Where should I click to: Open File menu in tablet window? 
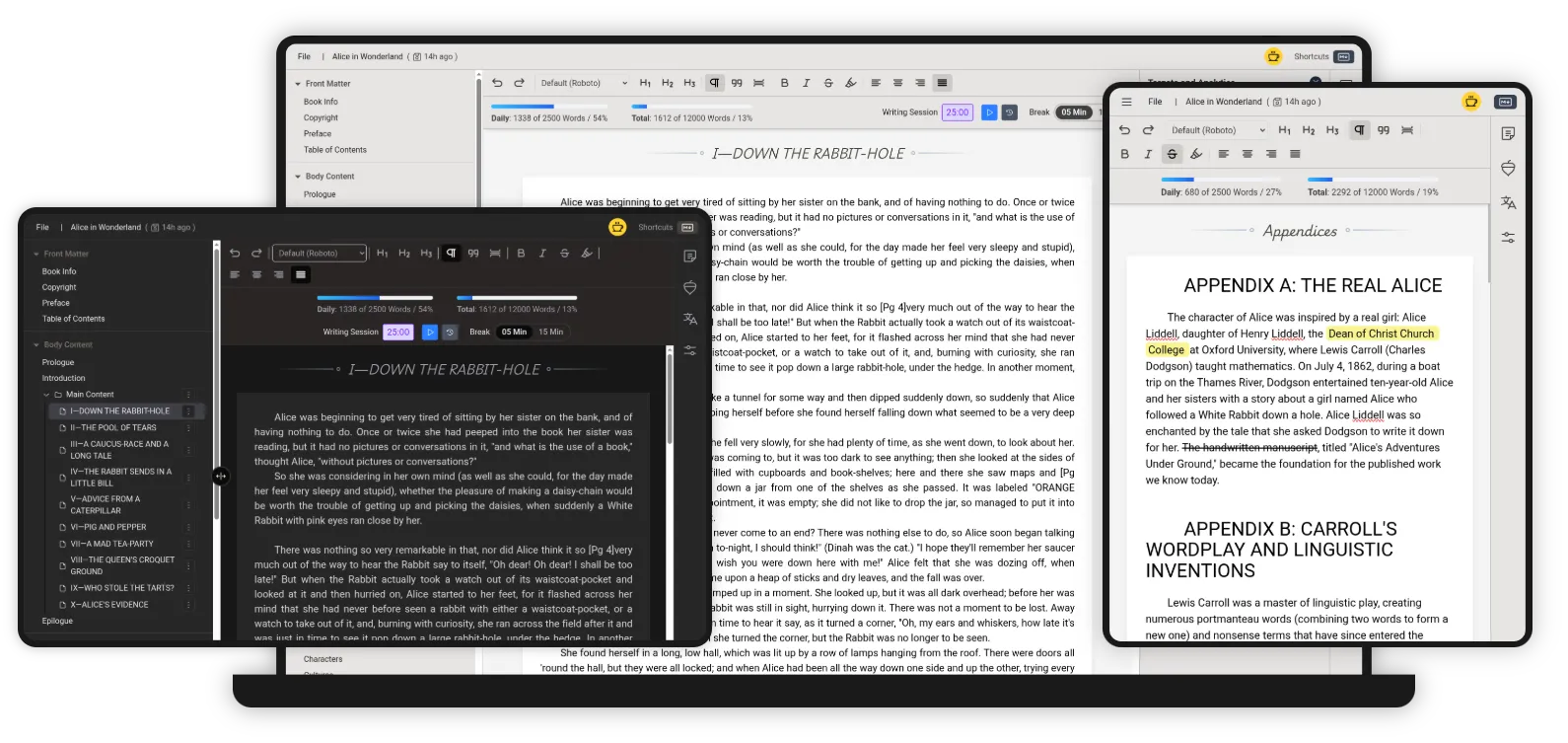(1155, 102)
